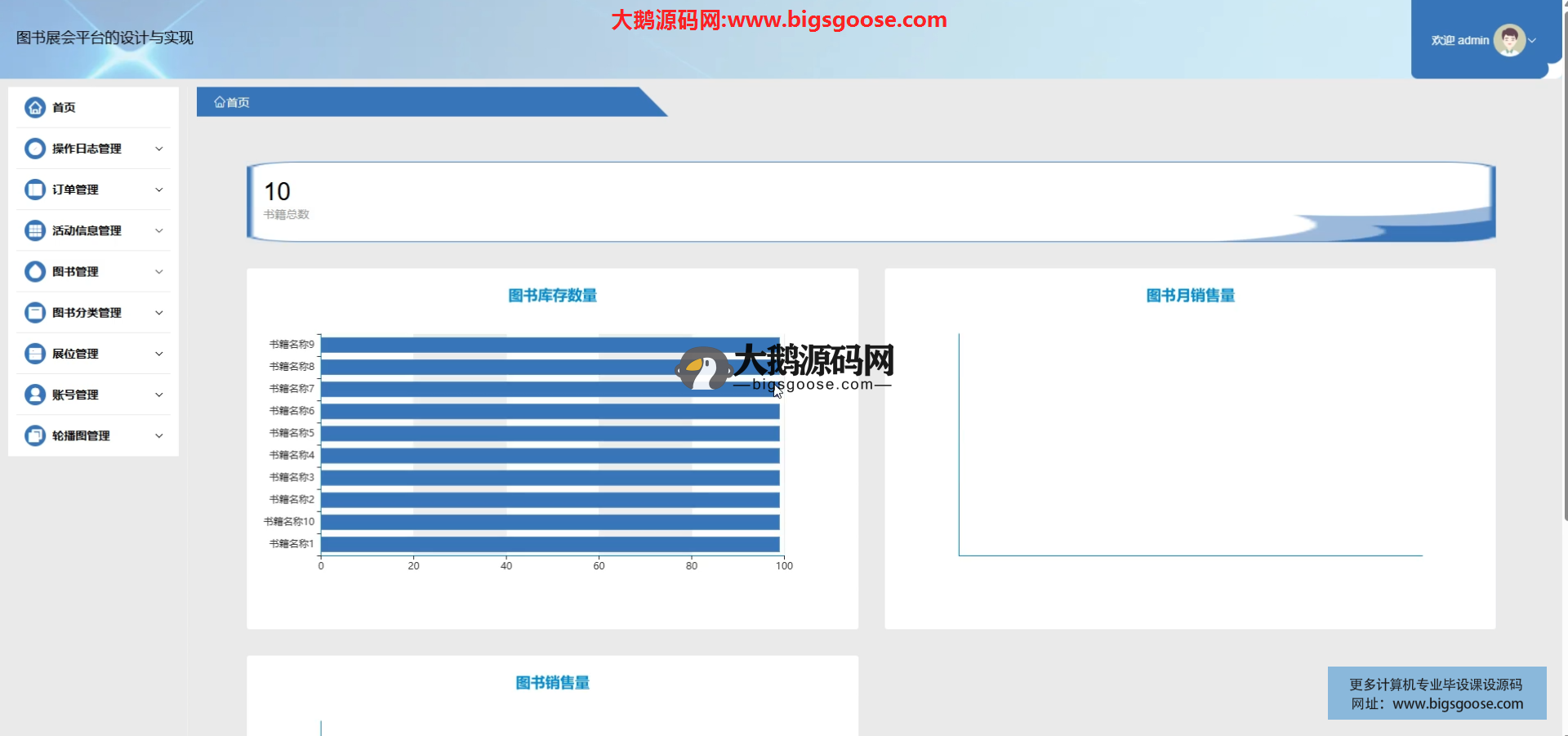Click the 书籍名称5 bar in stock chart
1568x736 pixels.
(x=550, y=433)
